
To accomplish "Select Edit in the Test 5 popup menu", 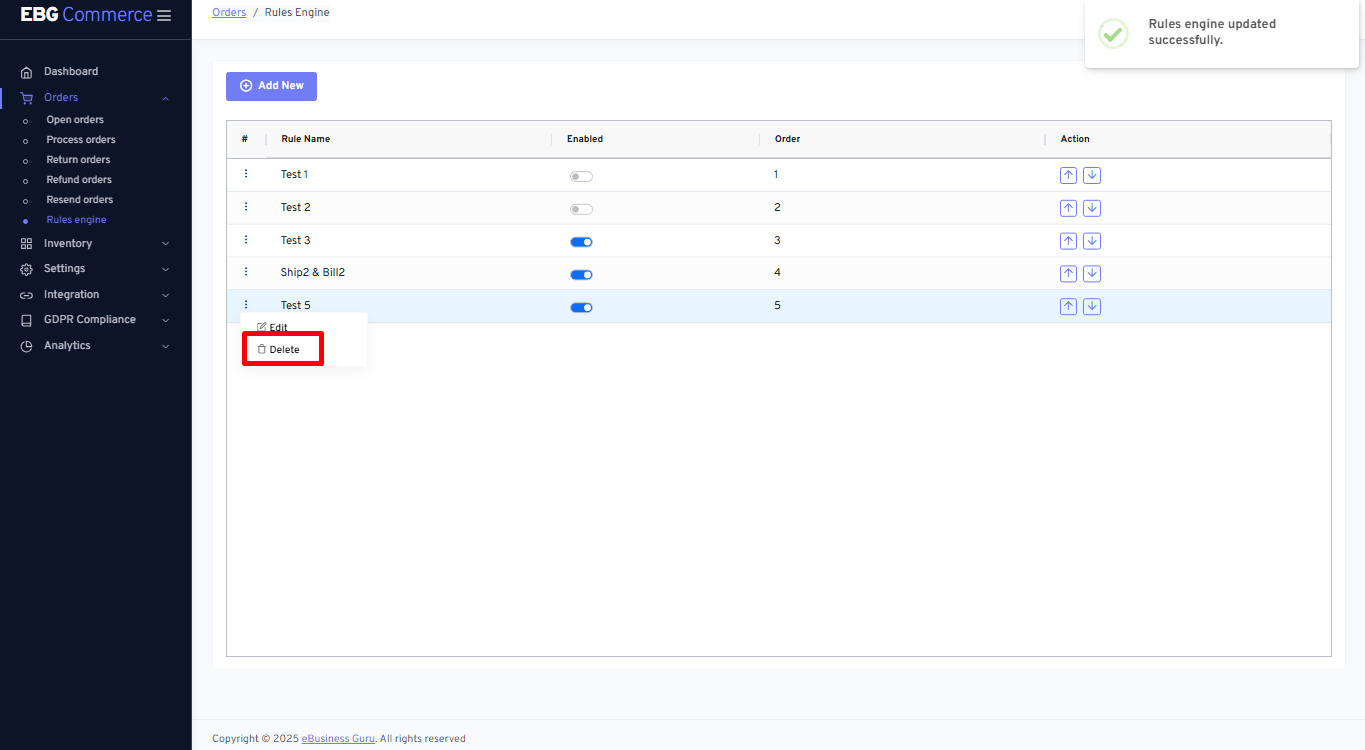I will (277, 327).
